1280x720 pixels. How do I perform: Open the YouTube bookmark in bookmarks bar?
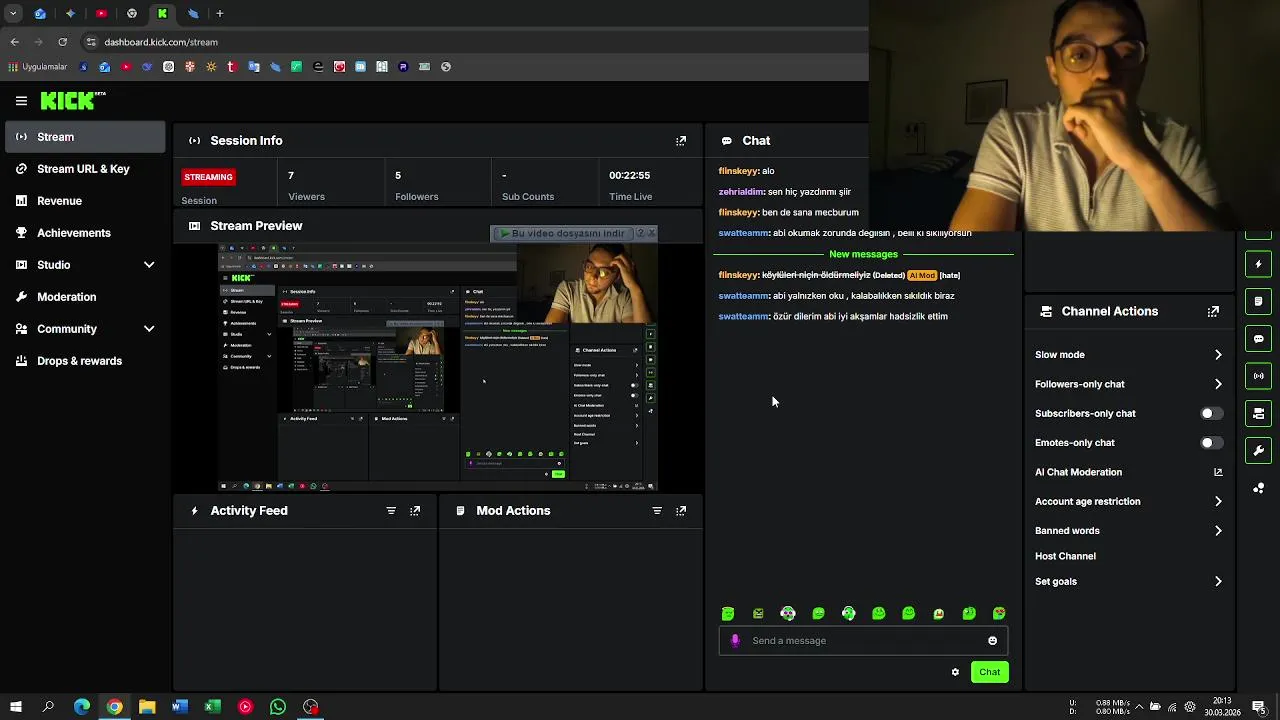(125, 67)
